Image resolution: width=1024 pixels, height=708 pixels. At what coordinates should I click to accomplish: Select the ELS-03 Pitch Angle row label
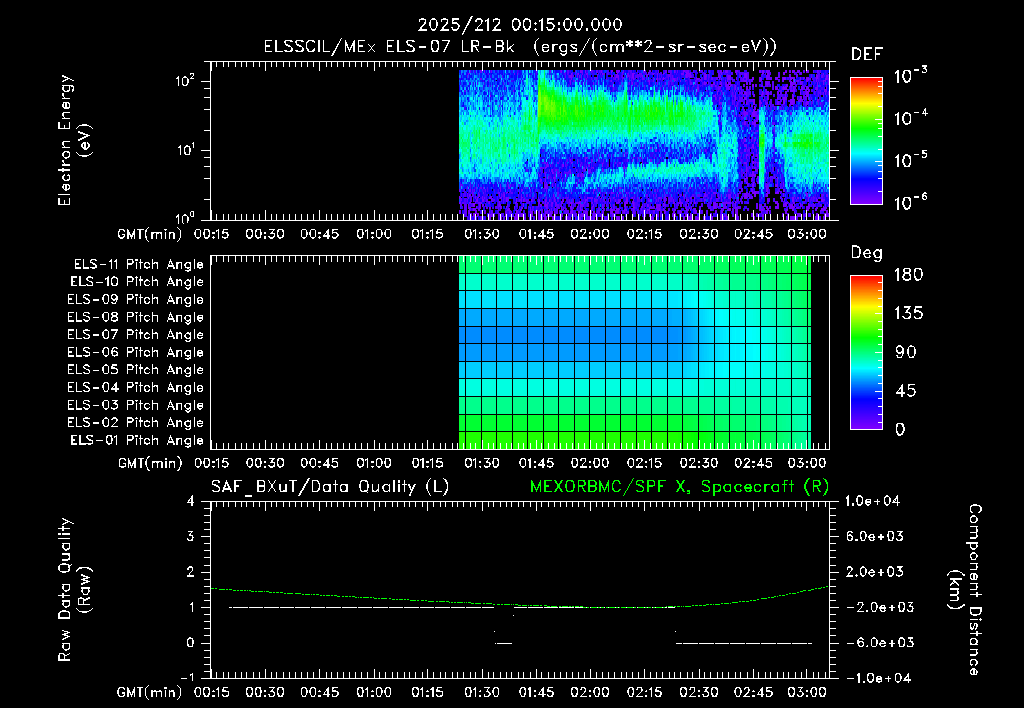(135, 406)
